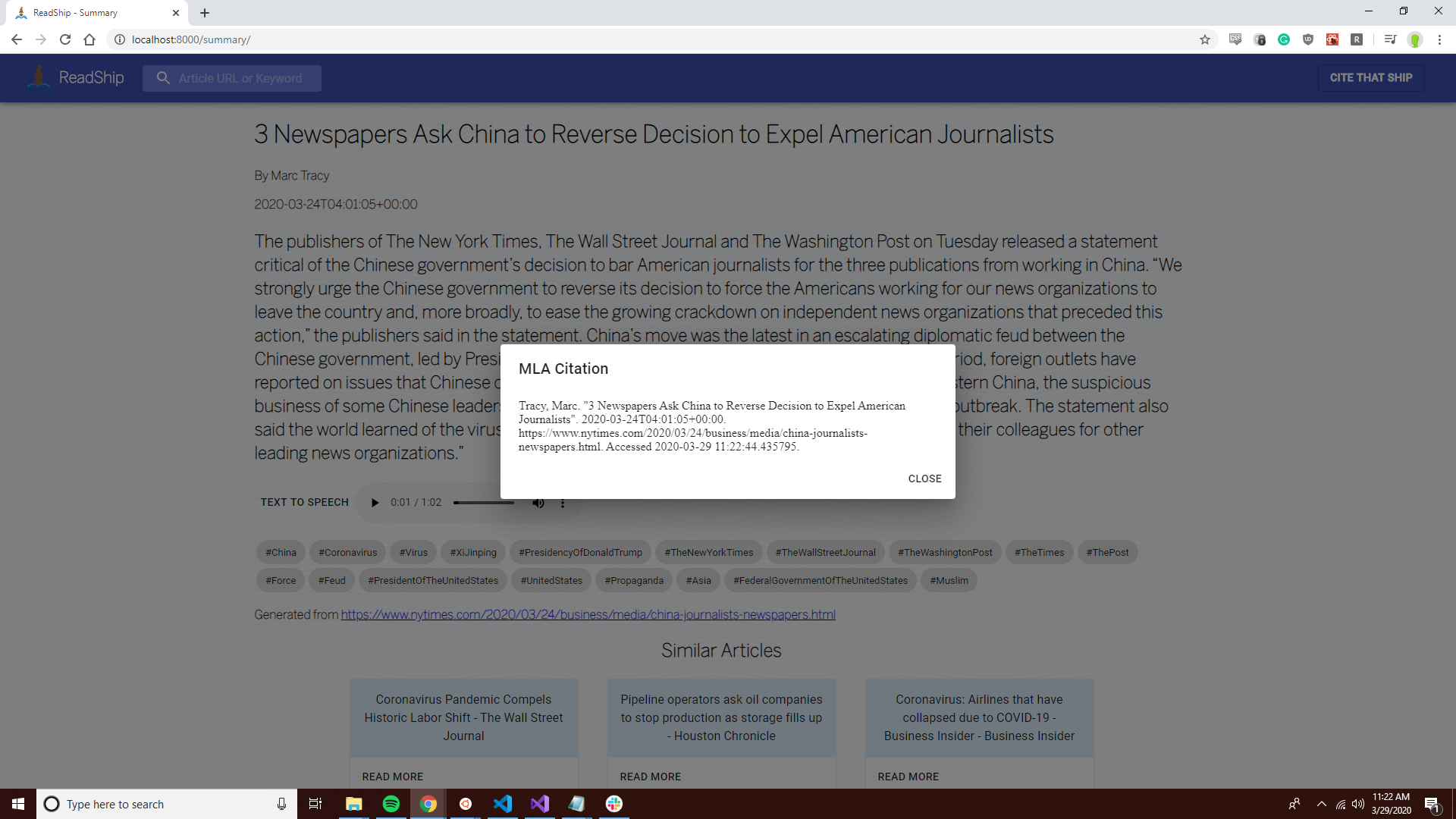Open Chrome three-dot menu
The image size is (1456, 819).
pos(1439,39)
